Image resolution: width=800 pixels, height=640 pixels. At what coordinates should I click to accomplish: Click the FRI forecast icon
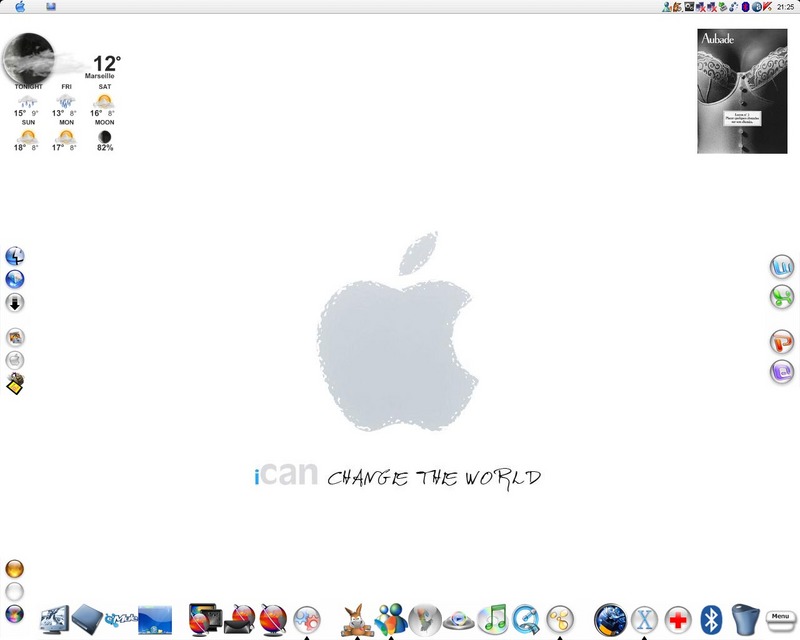click(x=65, y=101)
